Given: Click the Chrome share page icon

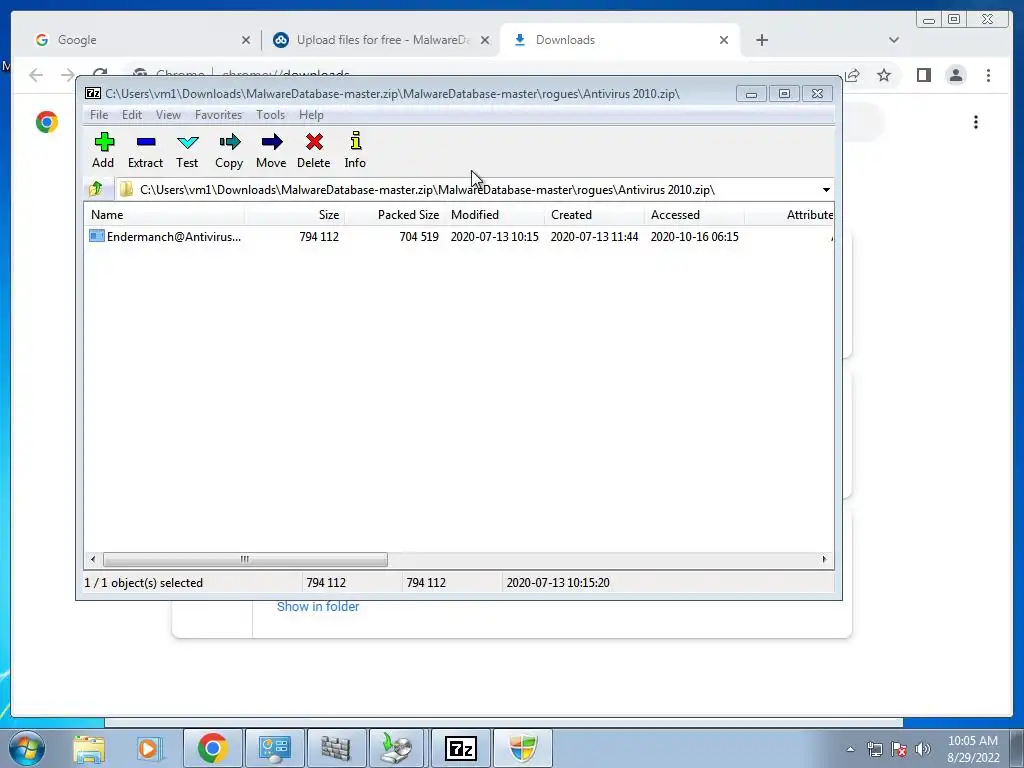Looking at the screenshot, I should [852, 75].
